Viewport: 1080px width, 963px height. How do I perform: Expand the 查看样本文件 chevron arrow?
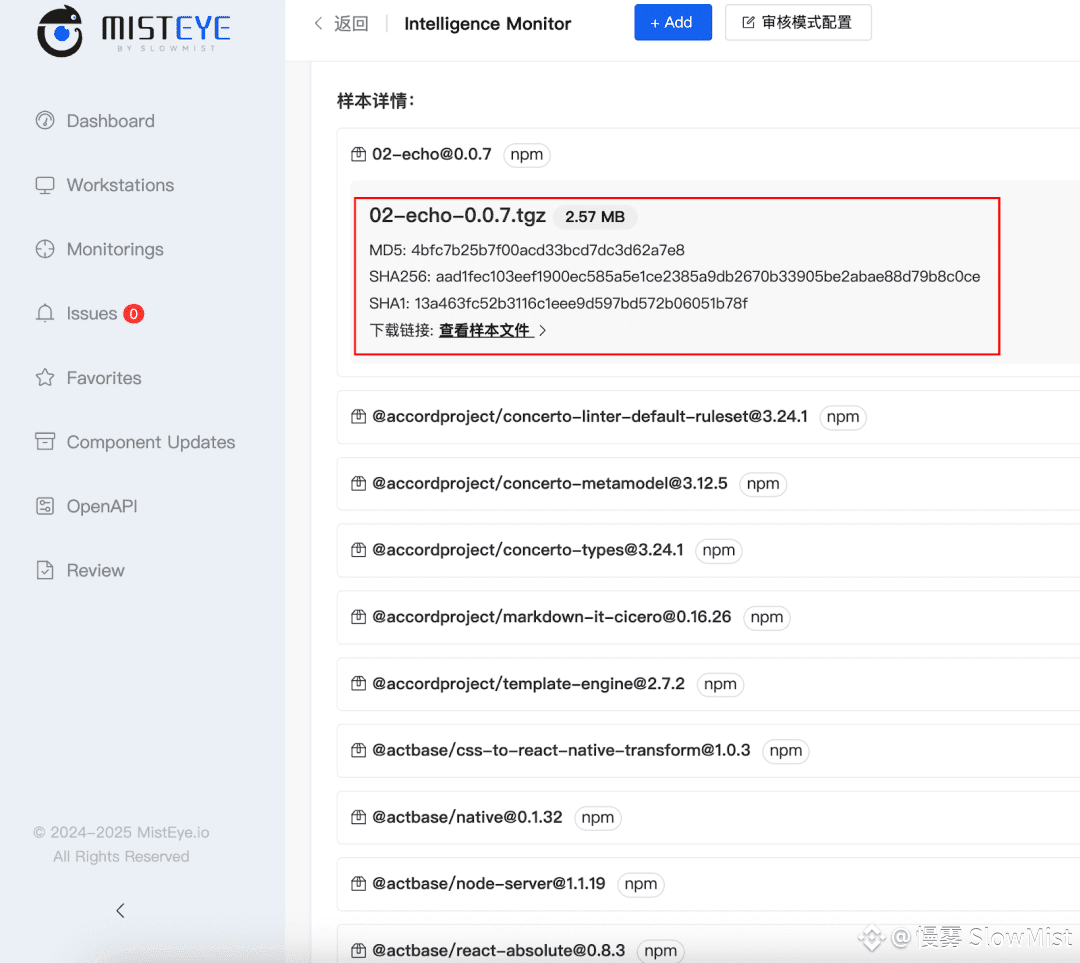click(x=543, y=330)
